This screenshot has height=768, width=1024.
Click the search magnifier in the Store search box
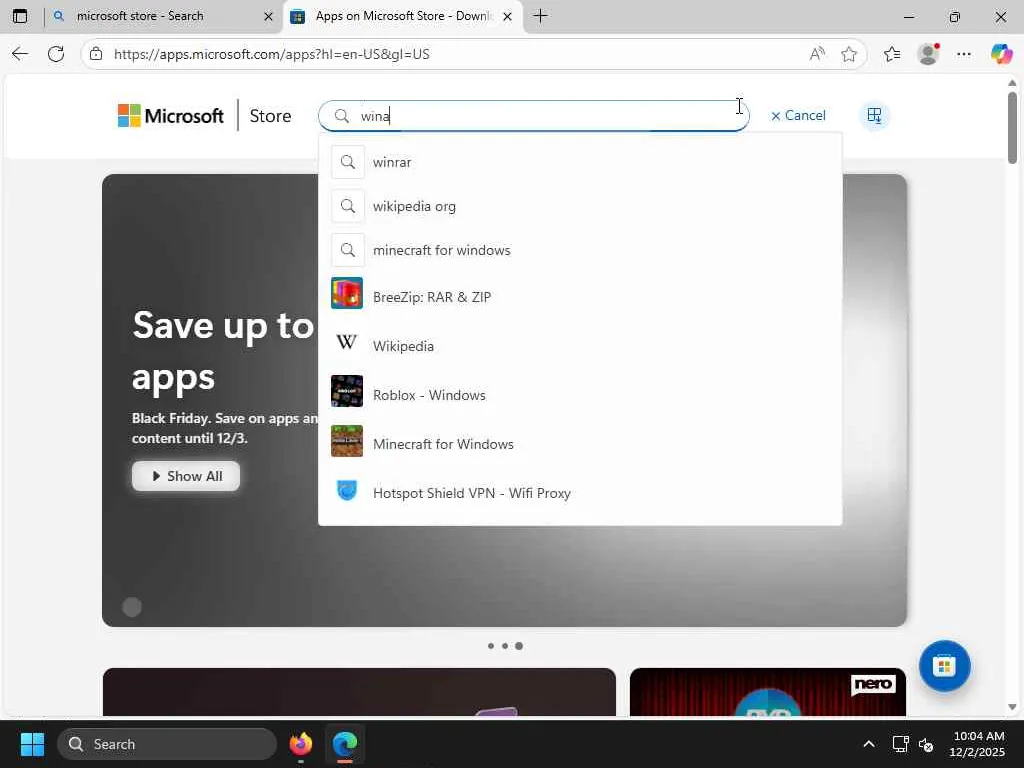point(342,116)
